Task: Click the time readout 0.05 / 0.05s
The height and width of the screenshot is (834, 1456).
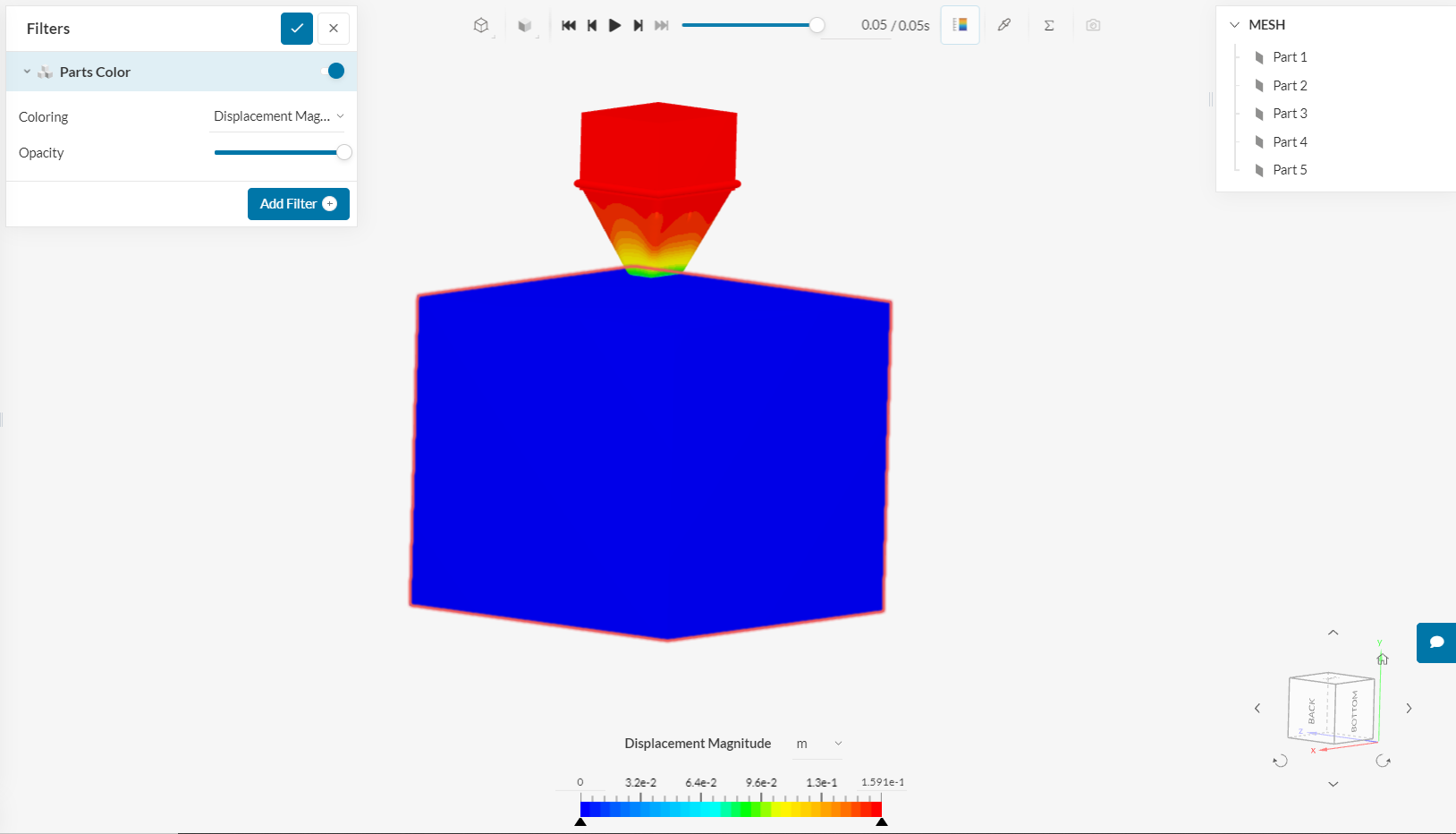Action: pyautogui.click(x=895, y=25)
